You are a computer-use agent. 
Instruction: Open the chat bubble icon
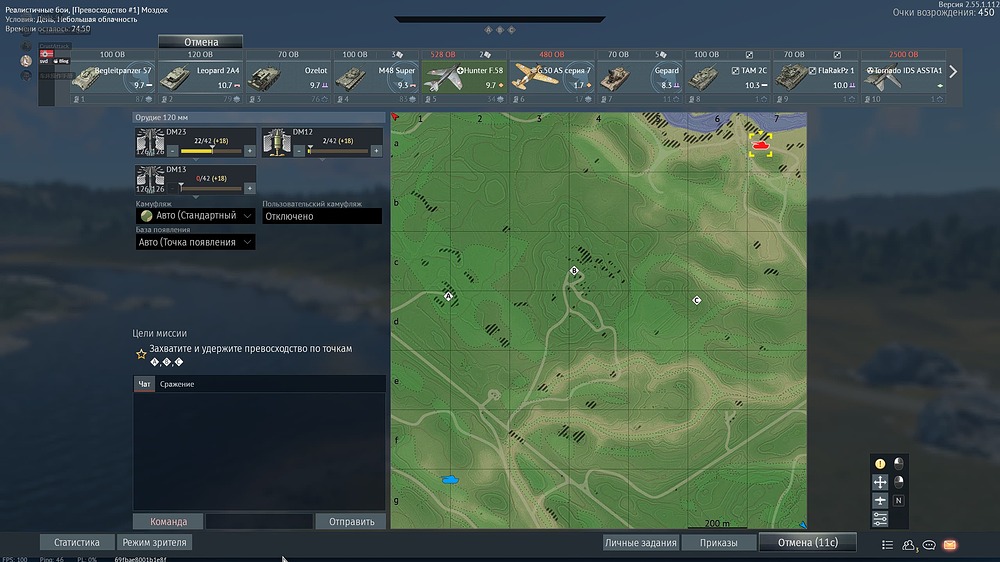[x=929, y=545]
